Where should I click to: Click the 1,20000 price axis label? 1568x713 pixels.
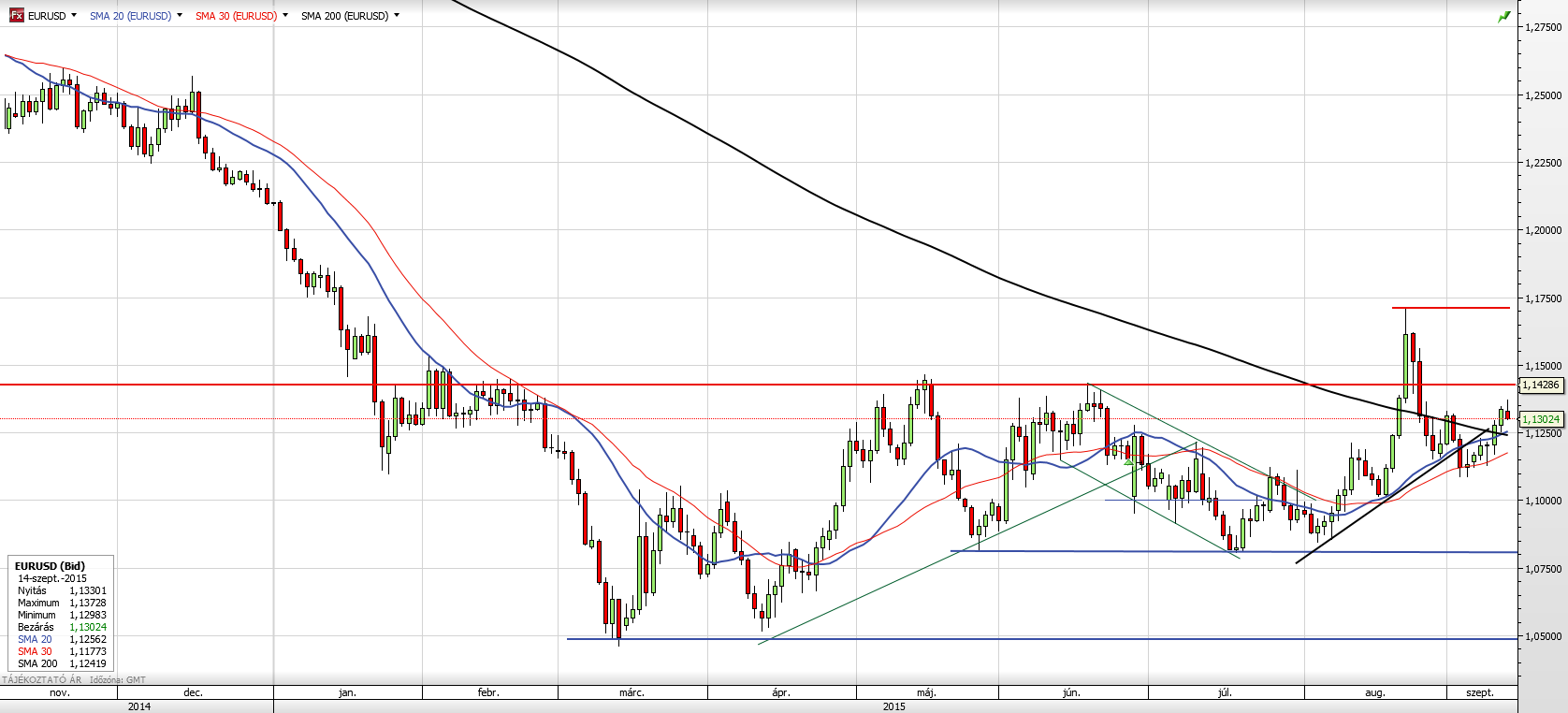(x=1543, y=230)
